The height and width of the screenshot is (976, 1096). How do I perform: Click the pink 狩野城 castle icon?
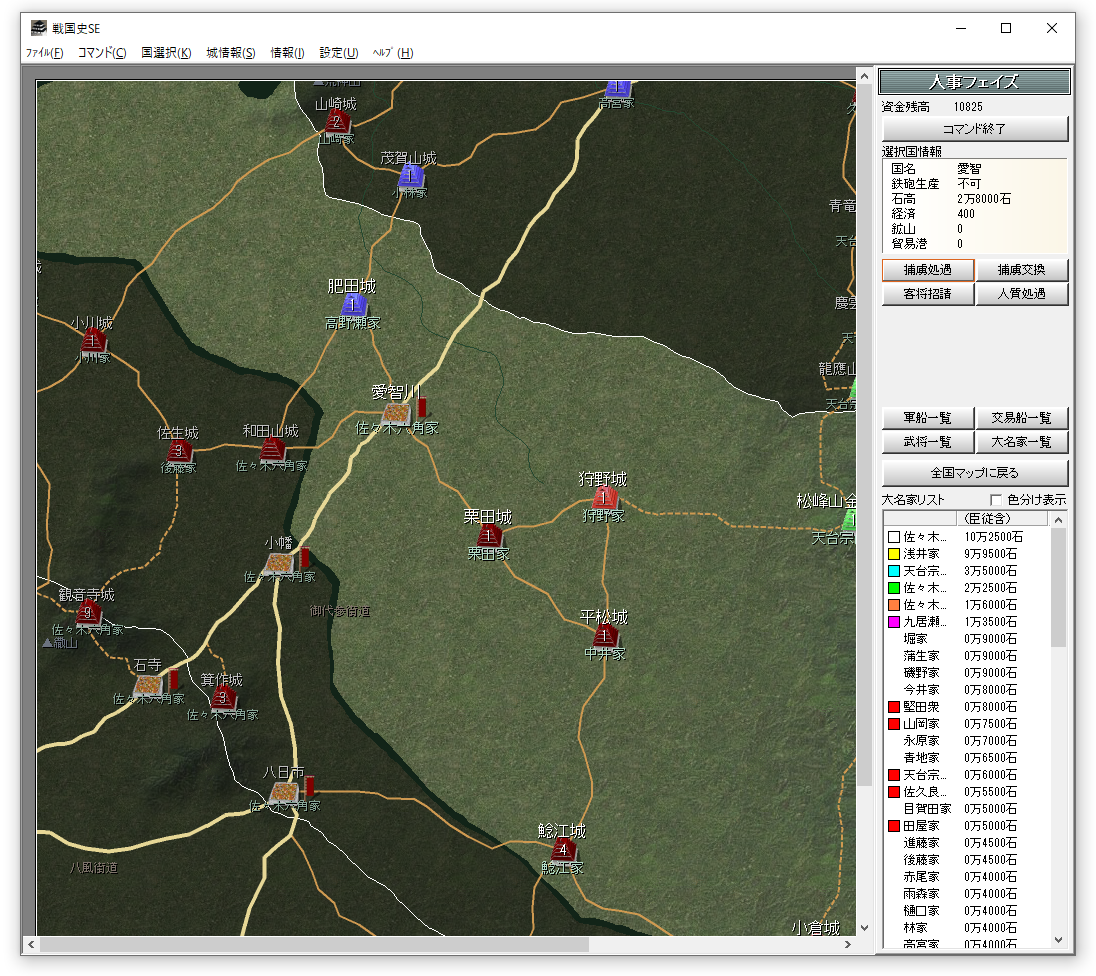(603, 497)
